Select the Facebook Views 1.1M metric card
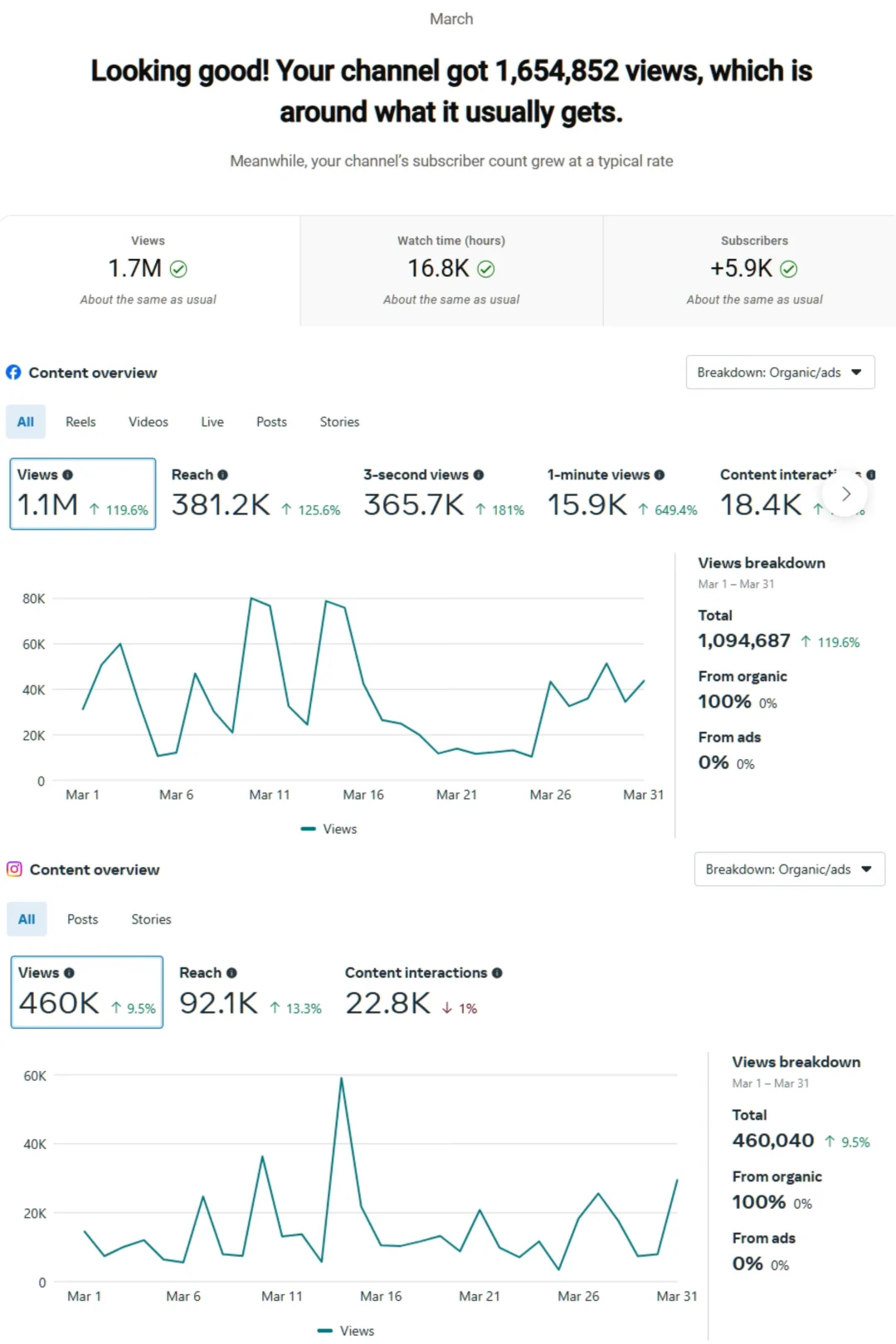This screenshot has height=1344, width=896. click(x=83, y=494)
